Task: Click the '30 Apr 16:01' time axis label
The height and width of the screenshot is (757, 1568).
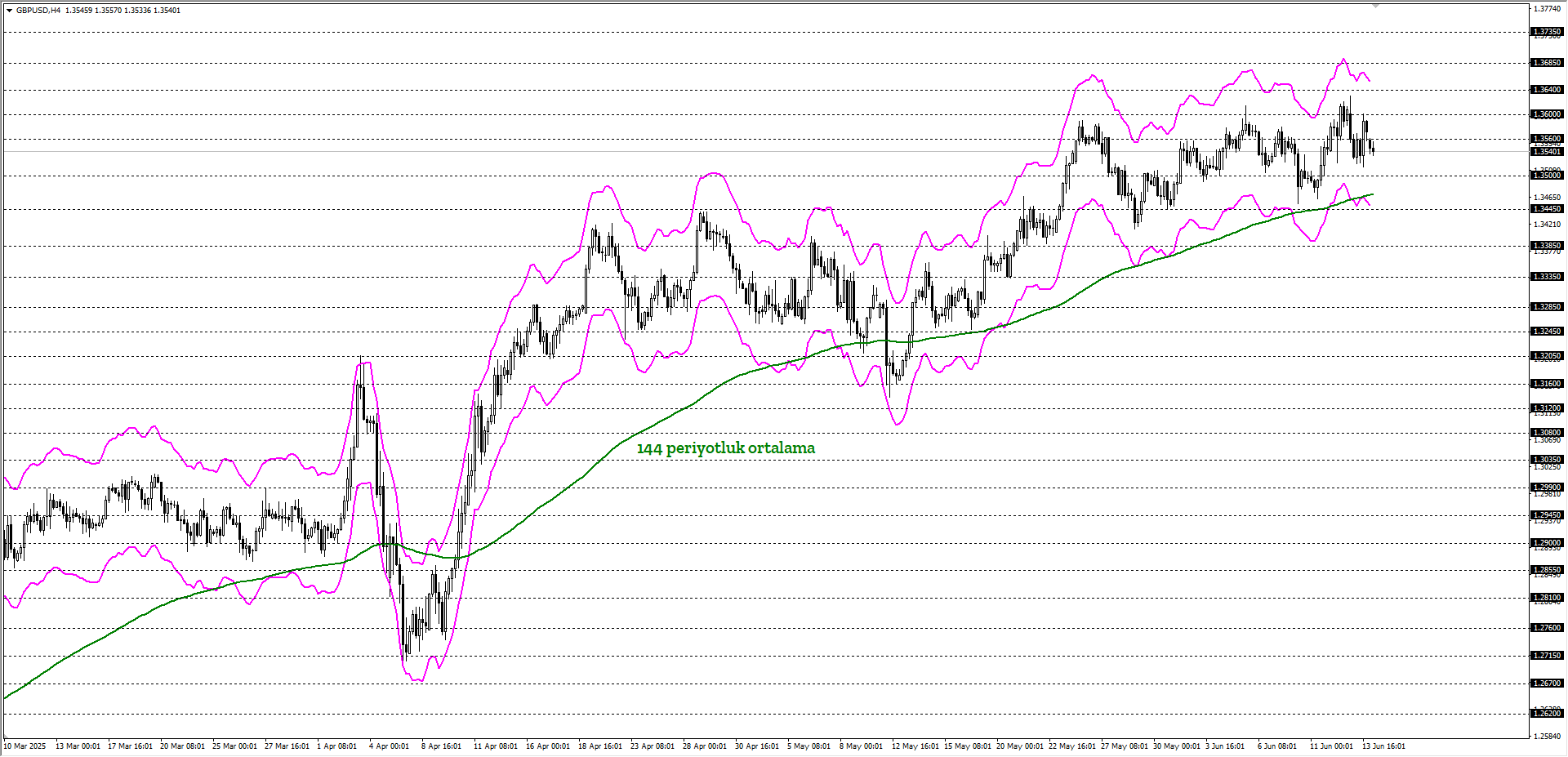Action: pos(757,746)
